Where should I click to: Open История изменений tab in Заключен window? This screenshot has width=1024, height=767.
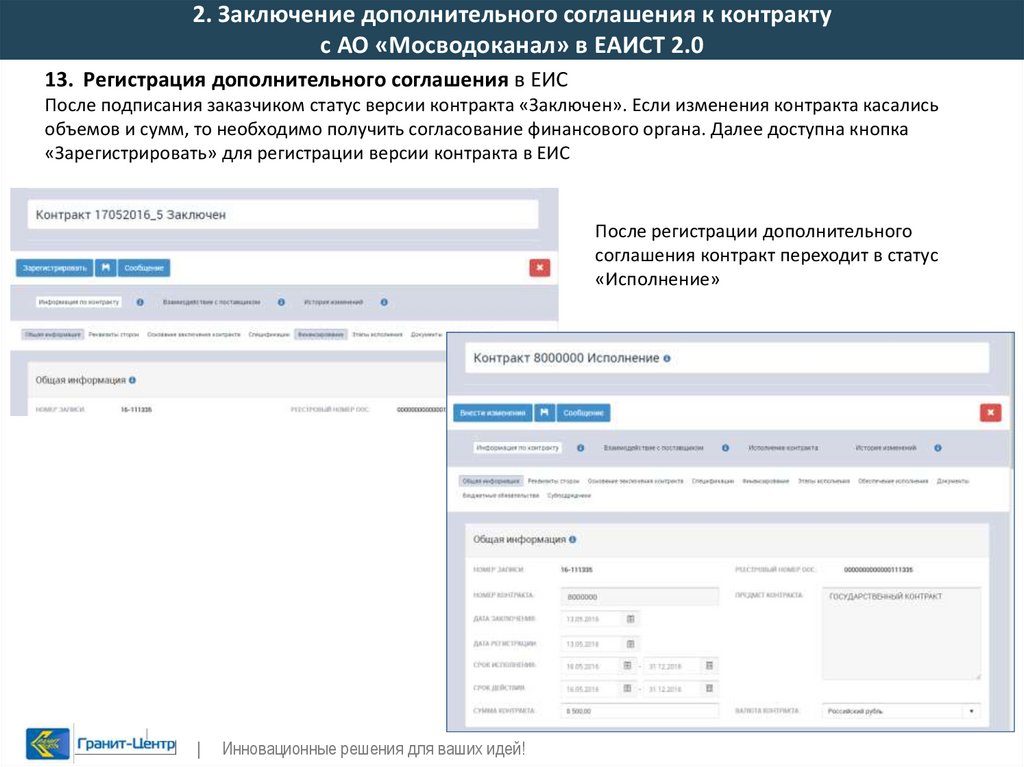coord(334,302)
